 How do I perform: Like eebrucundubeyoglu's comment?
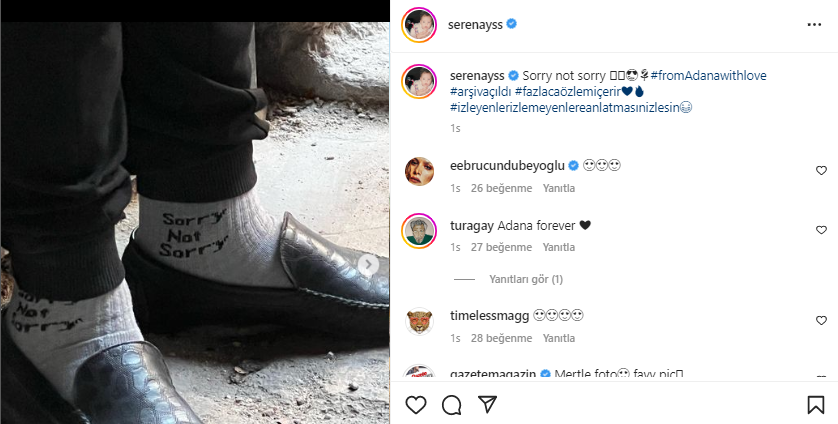pos(821,171)
